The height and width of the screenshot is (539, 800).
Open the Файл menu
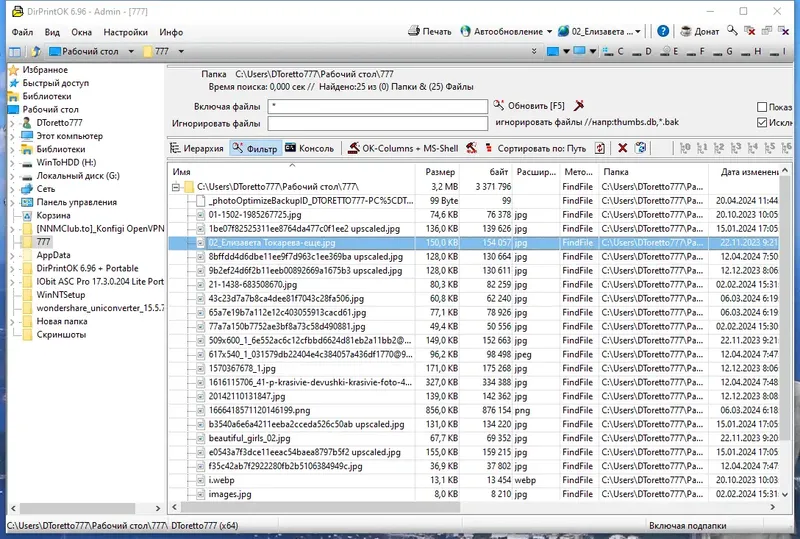point(22,32)
